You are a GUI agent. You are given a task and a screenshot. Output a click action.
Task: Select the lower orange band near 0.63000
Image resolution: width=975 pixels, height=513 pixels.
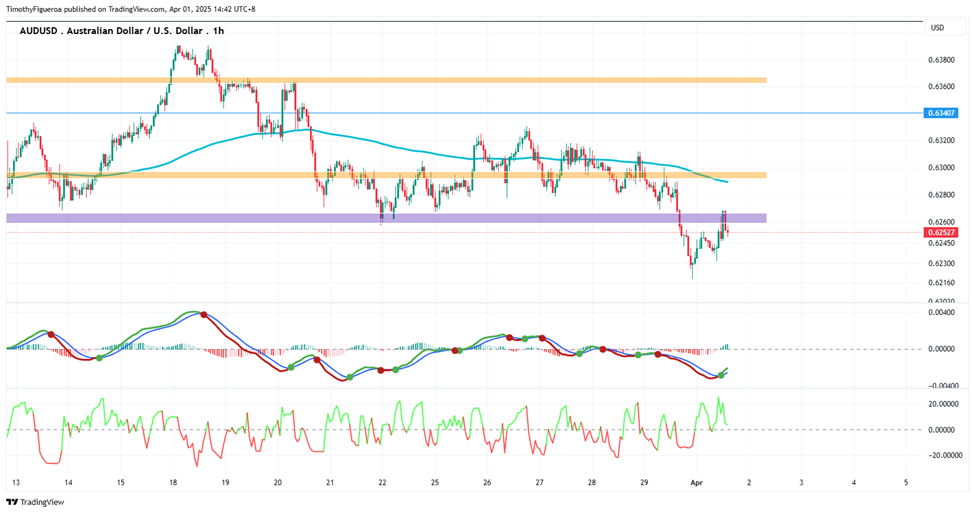click(386, 175)
